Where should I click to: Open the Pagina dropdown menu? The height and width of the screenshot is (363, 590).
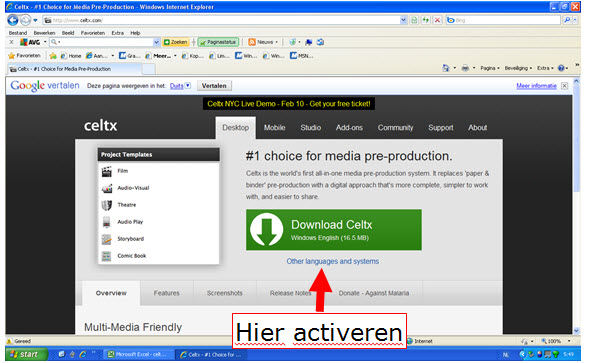[490, 68]
